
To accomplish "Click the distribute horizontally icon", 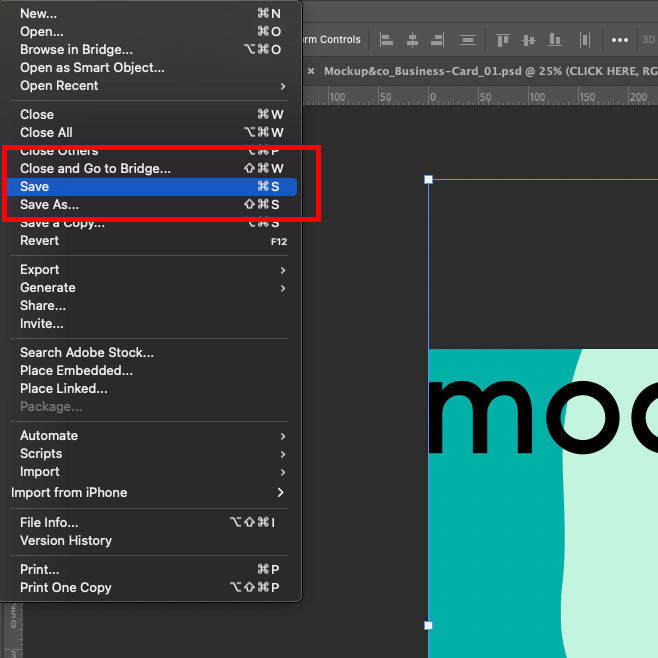I will click(x=586, y=40).
